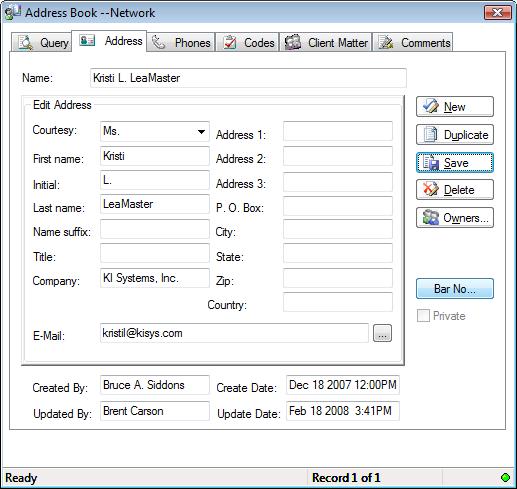The height and width of the screenshot is (489, 517).
Task: Click the telephone icon on Phones tab
Action: pyautogui.click(x=158, y=43)
